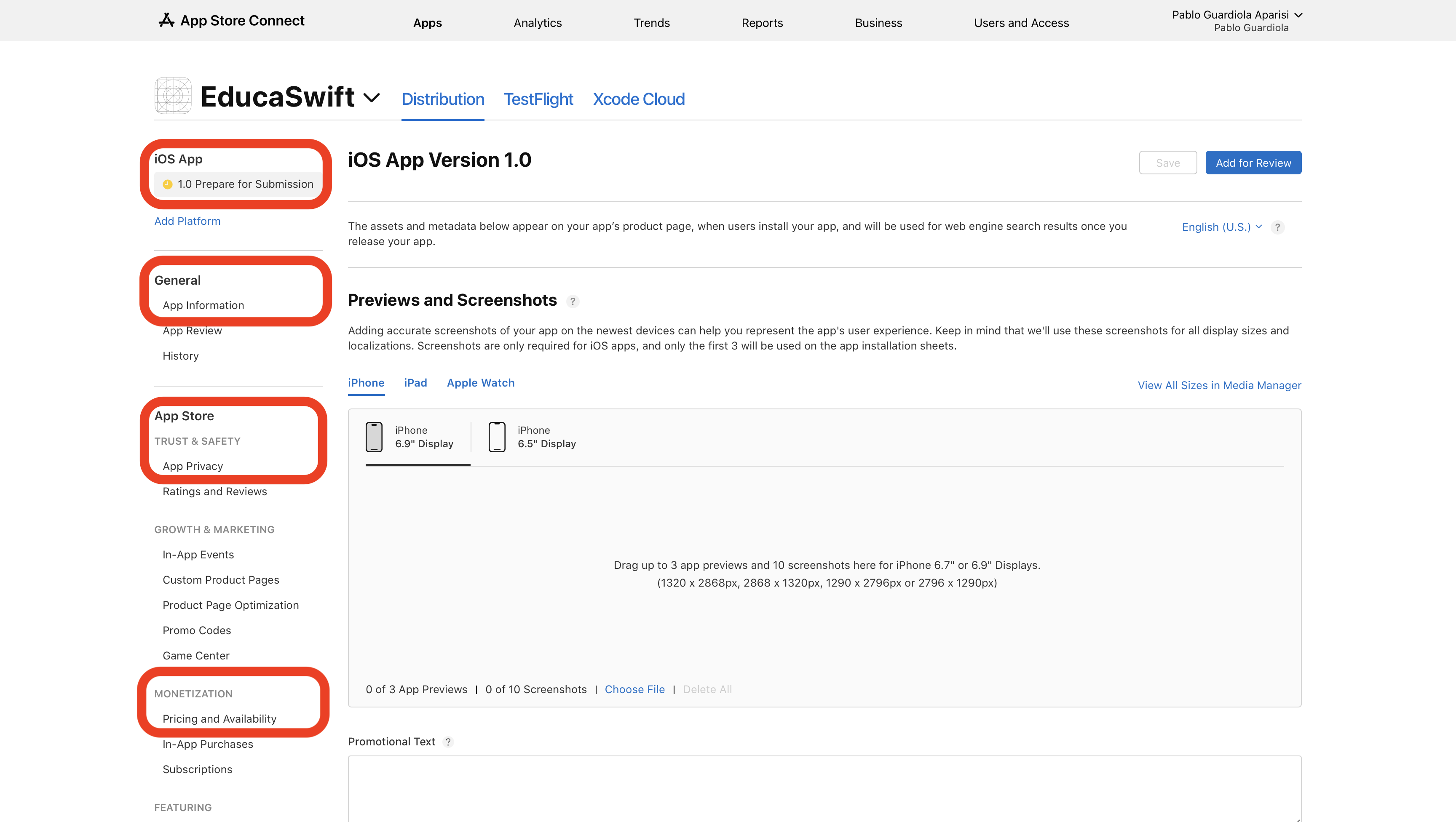Click the 0 of 10 Screenshots text

point(536,689)
